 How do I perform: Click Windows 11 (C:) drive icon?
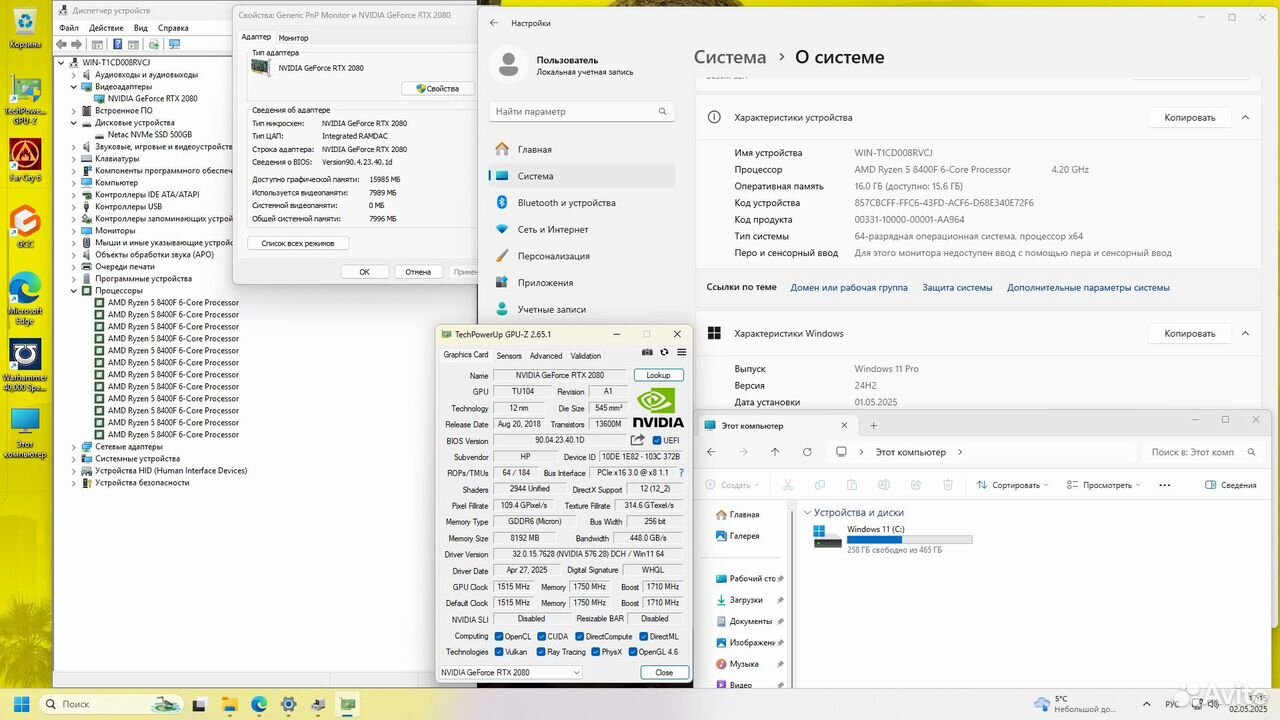point(828,536)
